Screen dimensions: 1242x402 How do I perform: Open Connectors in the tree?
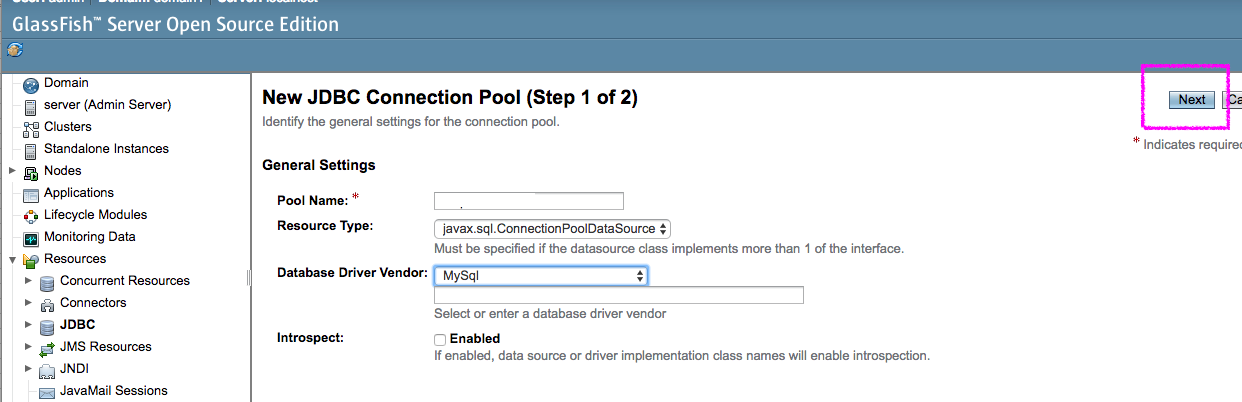tap(93, 303)
